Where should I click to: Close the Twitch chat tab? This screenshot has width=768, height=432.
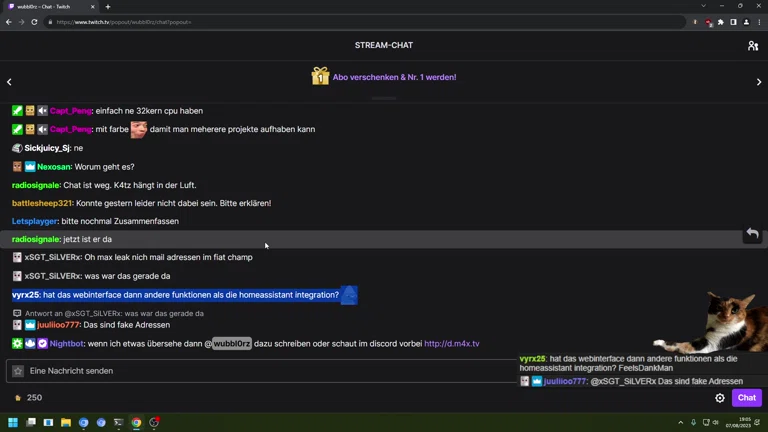point(93,7)
